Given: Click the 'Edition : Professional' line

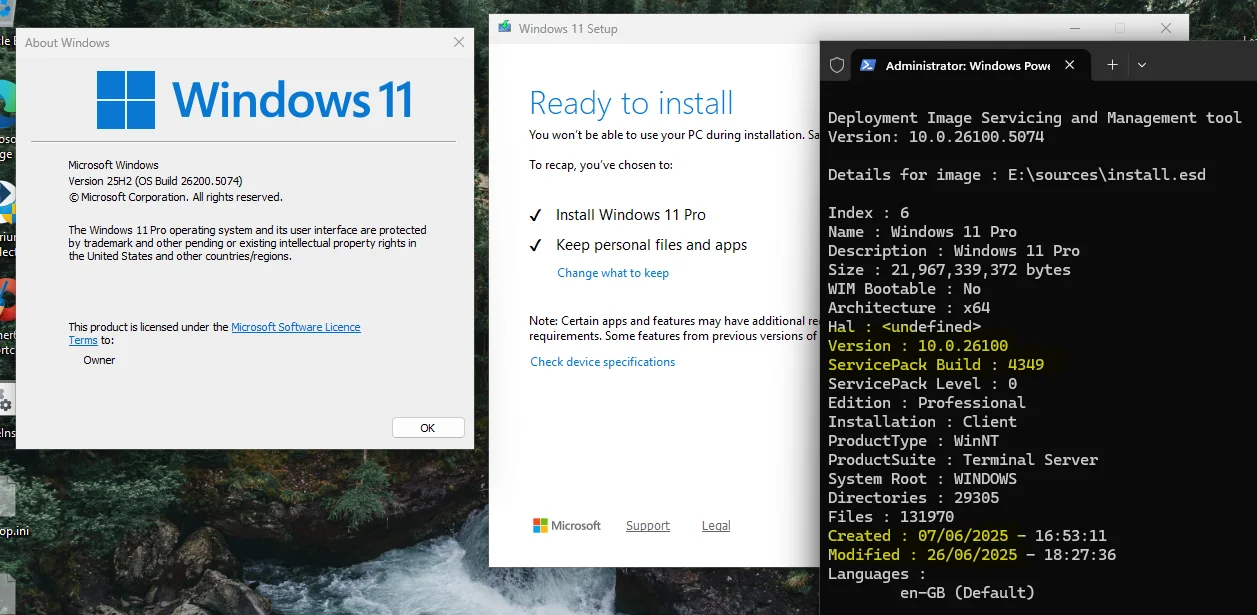Looking at the screenshot, I should pos(927,403).
